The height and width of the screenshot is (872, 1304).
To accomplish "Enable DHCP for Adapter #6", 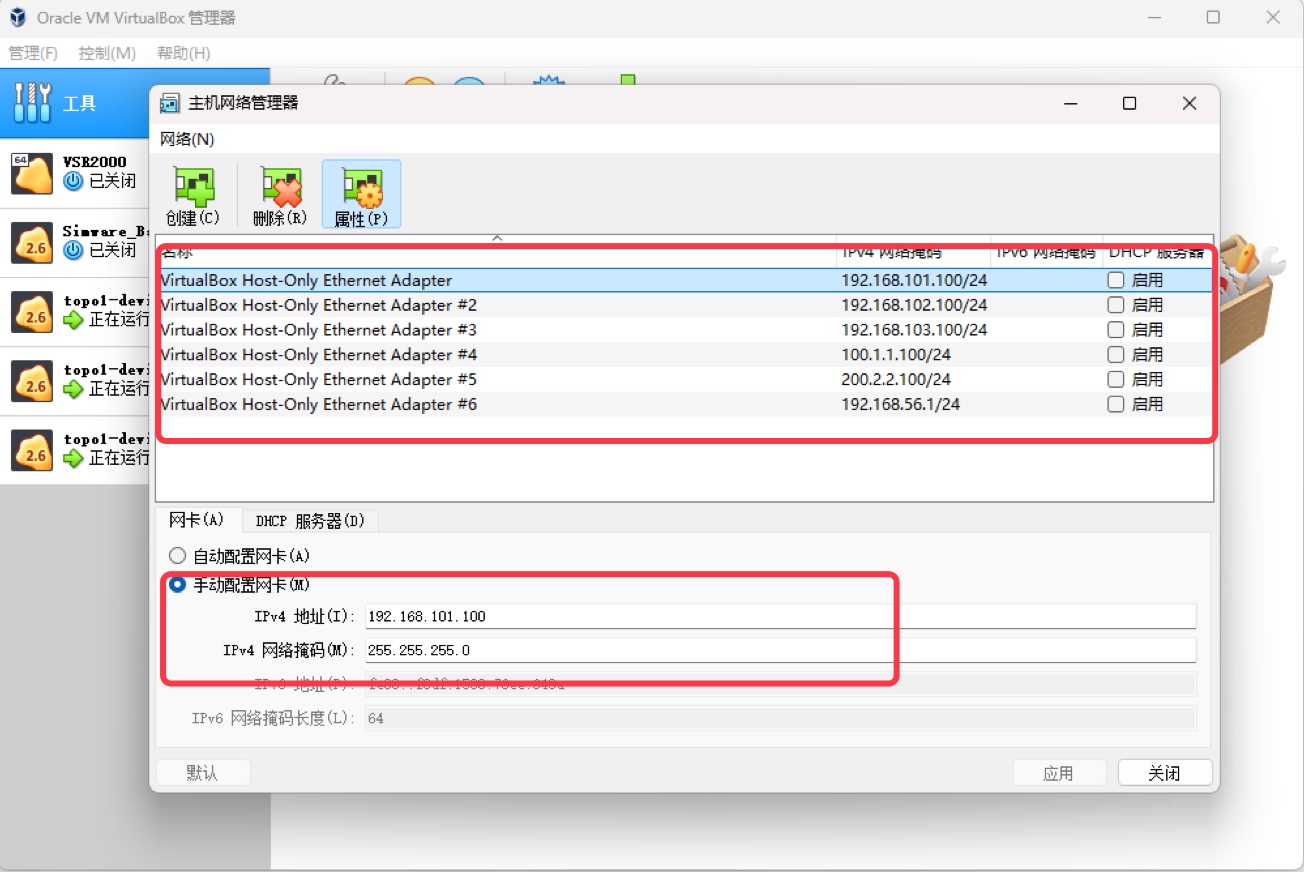I will pyautogui.click(x=1116, y=405).
